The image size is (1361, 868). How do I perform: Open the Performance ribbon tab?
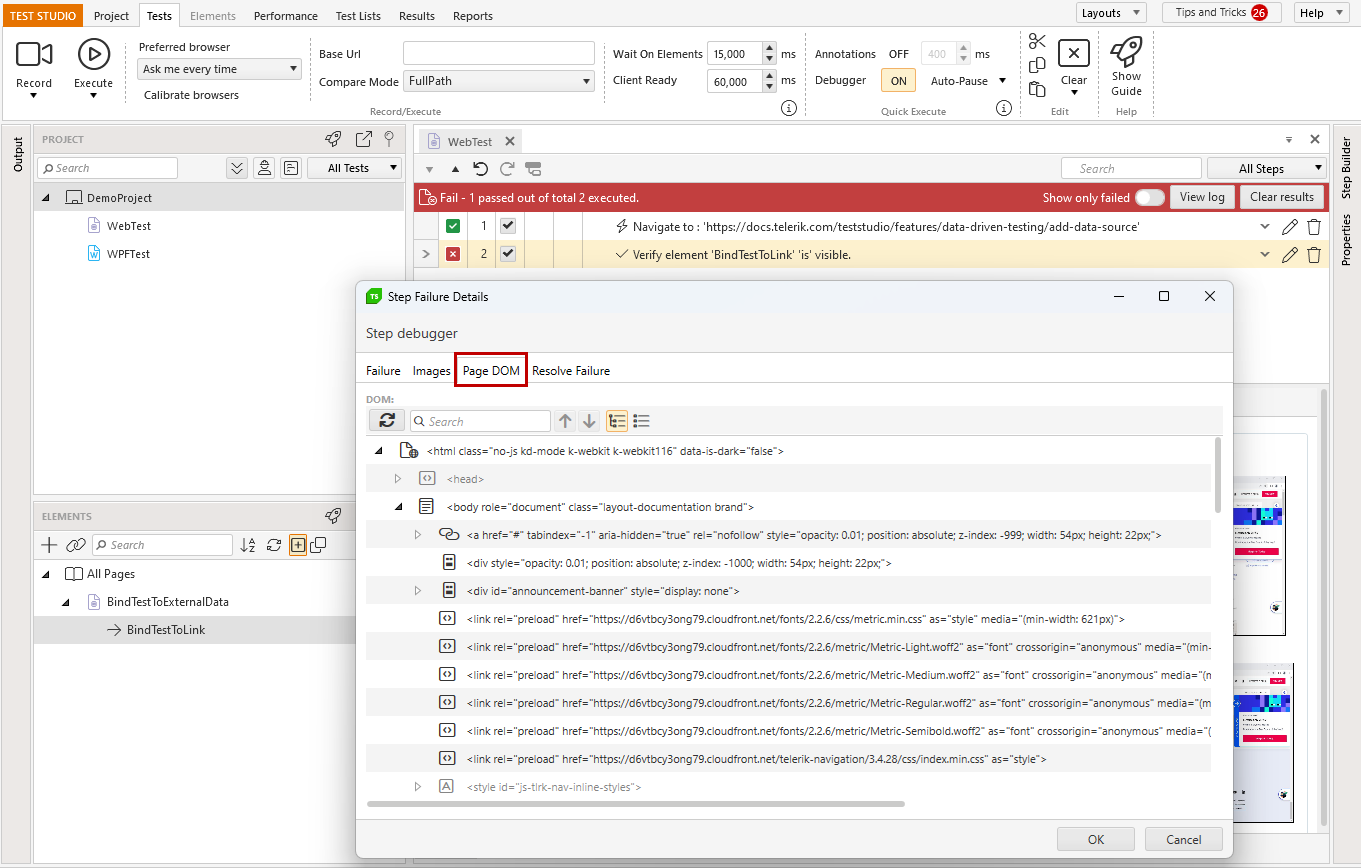pos(286,16)
